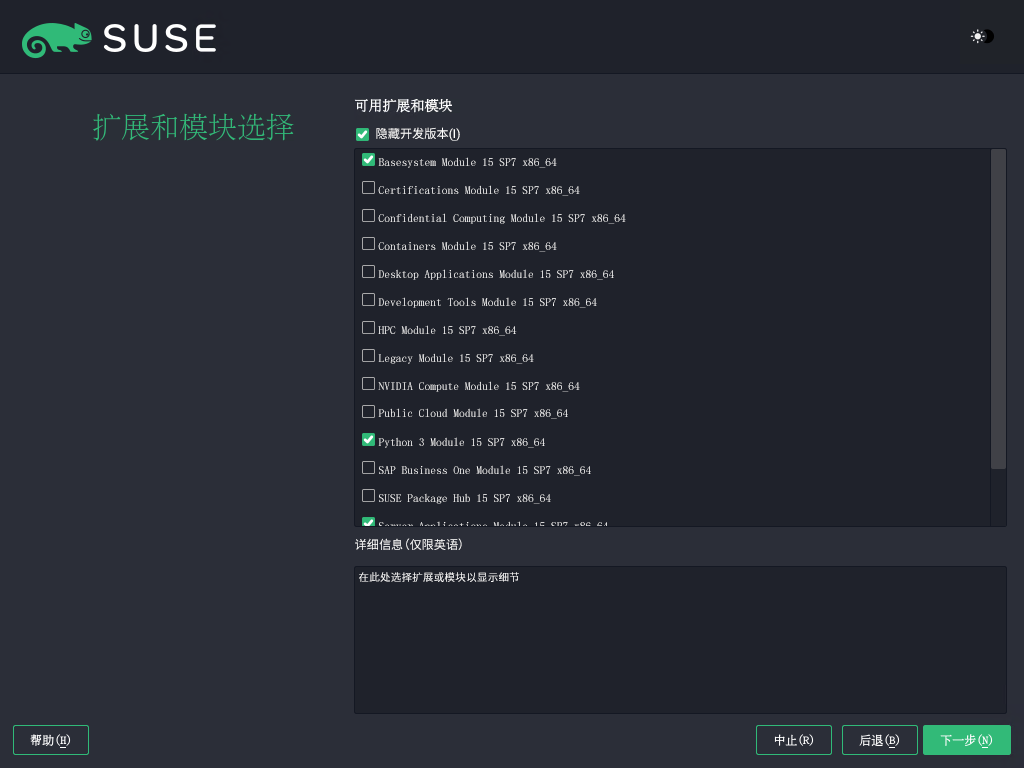Click the Next (下一步) button
1024x768 pixels.
pyautogui.click(x=967, y=740)
